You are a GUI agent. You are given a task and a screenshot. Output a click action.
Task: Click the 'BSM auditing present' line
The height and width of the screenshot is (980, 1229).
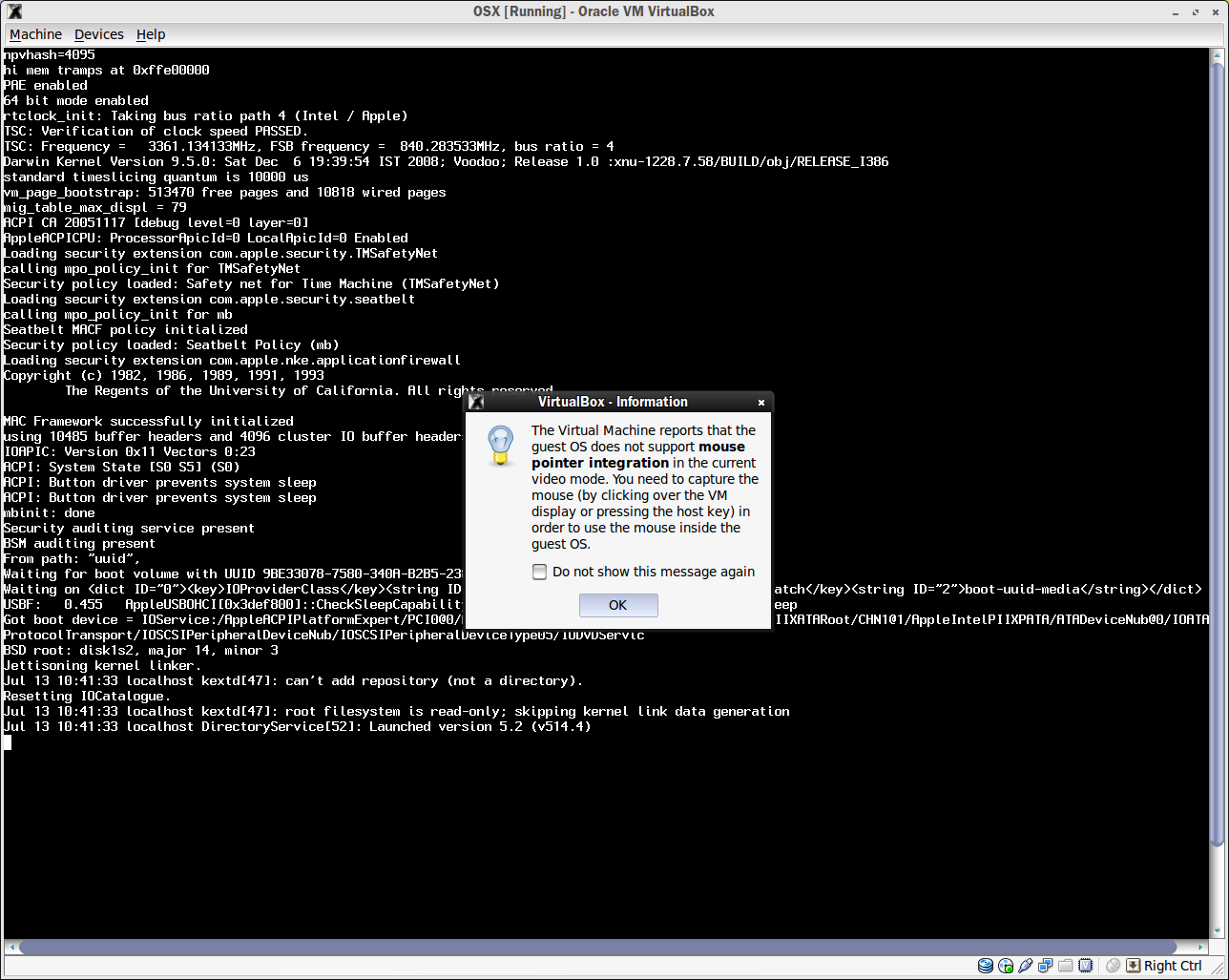point(79,543)
